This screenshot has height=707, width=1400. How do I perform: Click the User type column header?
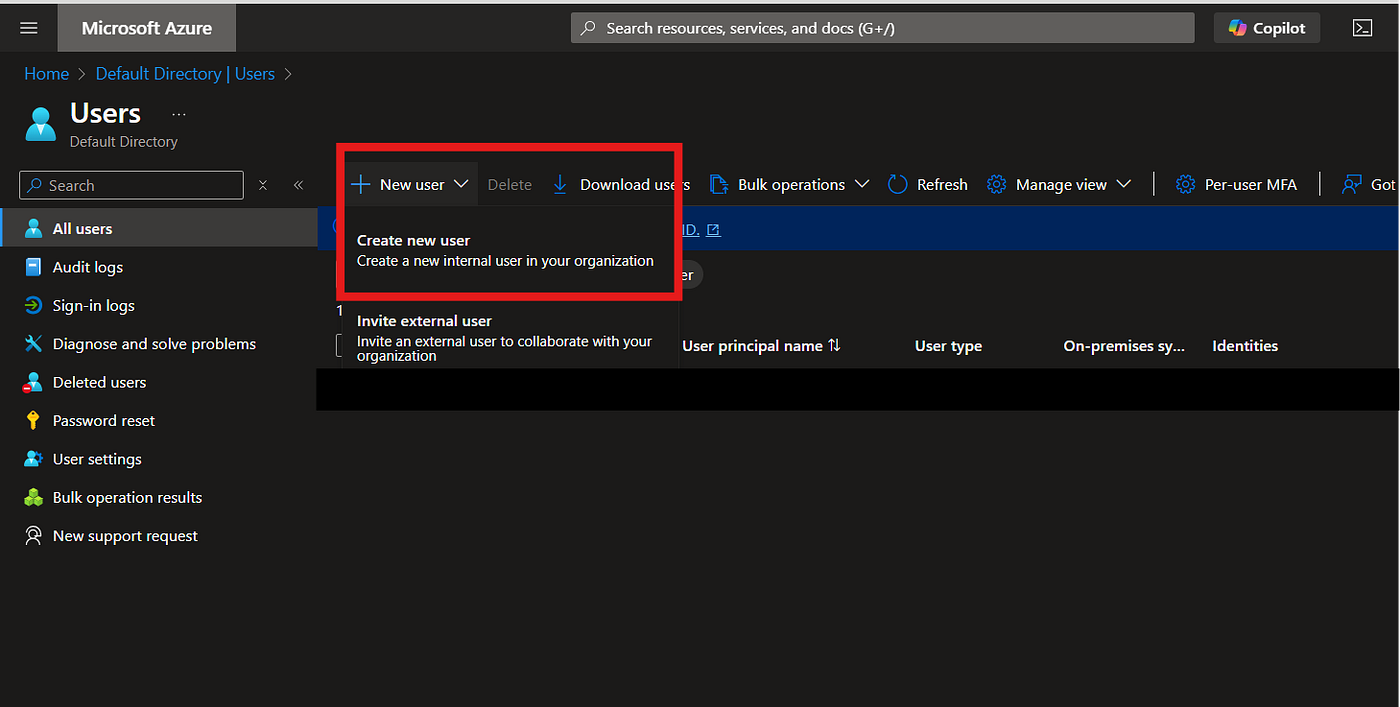[x=948, y=346]
